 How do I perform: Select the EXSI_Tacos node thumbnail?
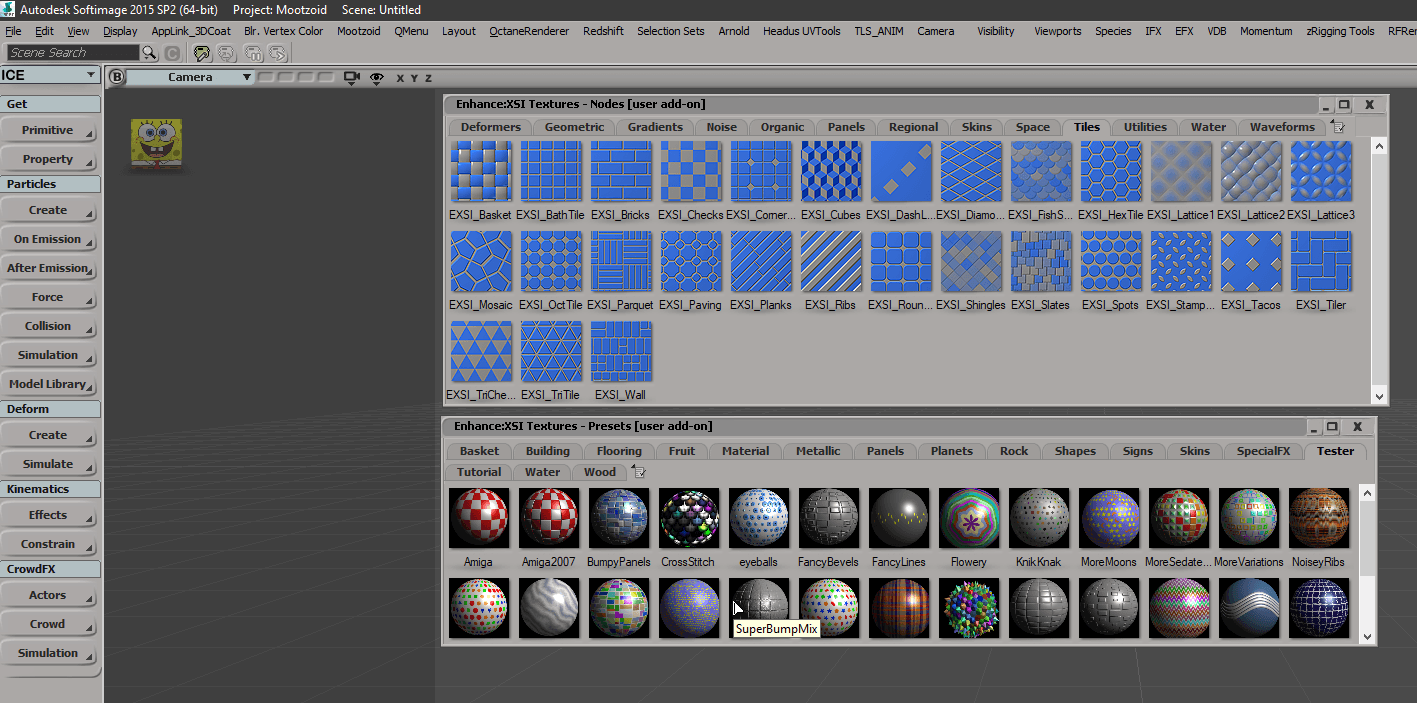(1251, 261)
